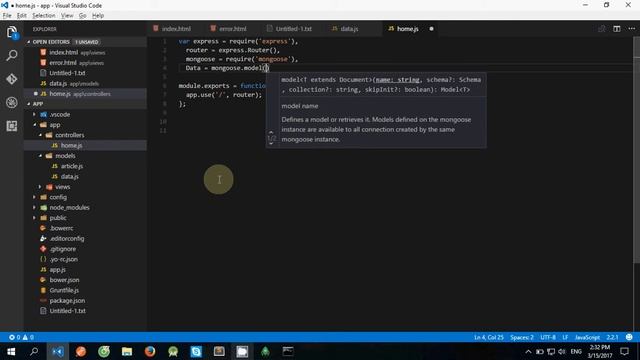The width and height of the screenshot is (640, 360).
Task: Change indentation via Spaces: 2
Action: (x=522, y=338)
